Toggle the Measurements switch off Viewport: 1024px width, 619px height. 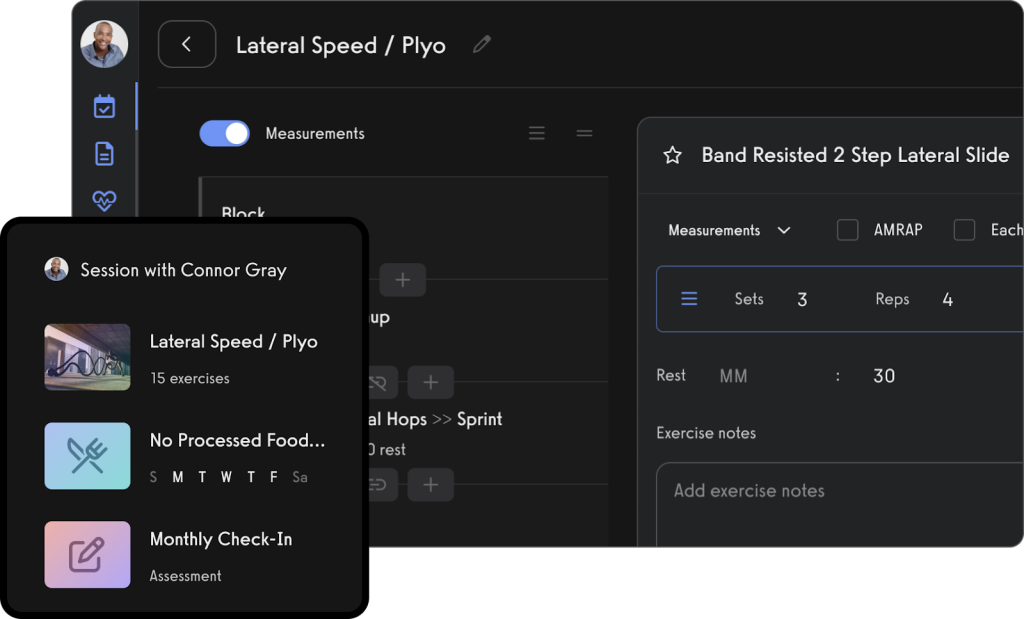tap(225, 133)
